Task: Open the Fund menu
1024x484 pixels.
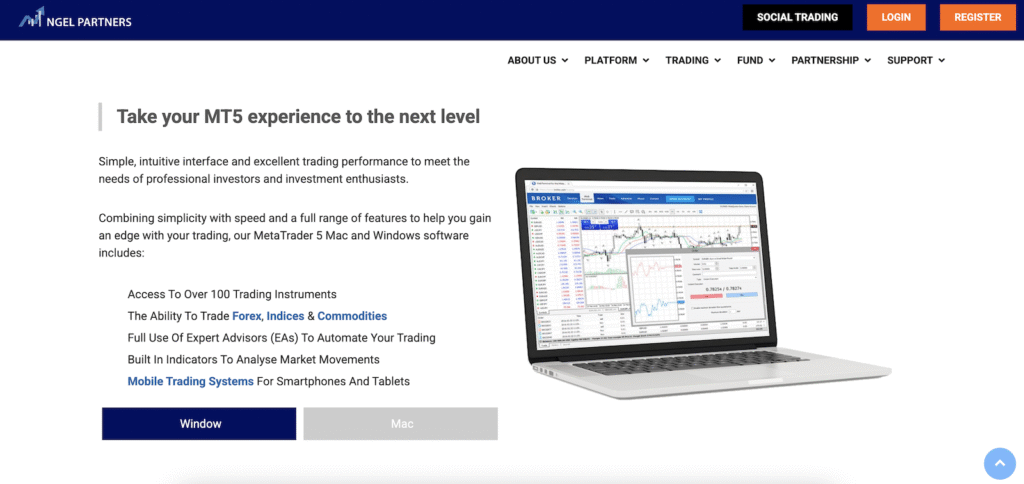Action: 756,60
